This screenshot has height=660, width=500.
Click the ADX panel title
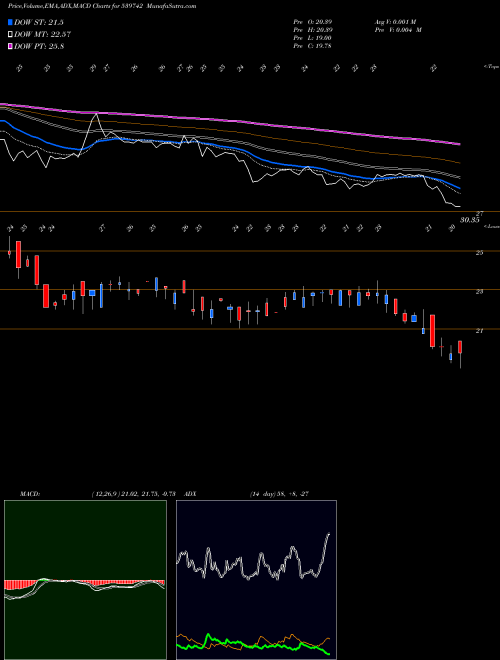pos(190,494)
